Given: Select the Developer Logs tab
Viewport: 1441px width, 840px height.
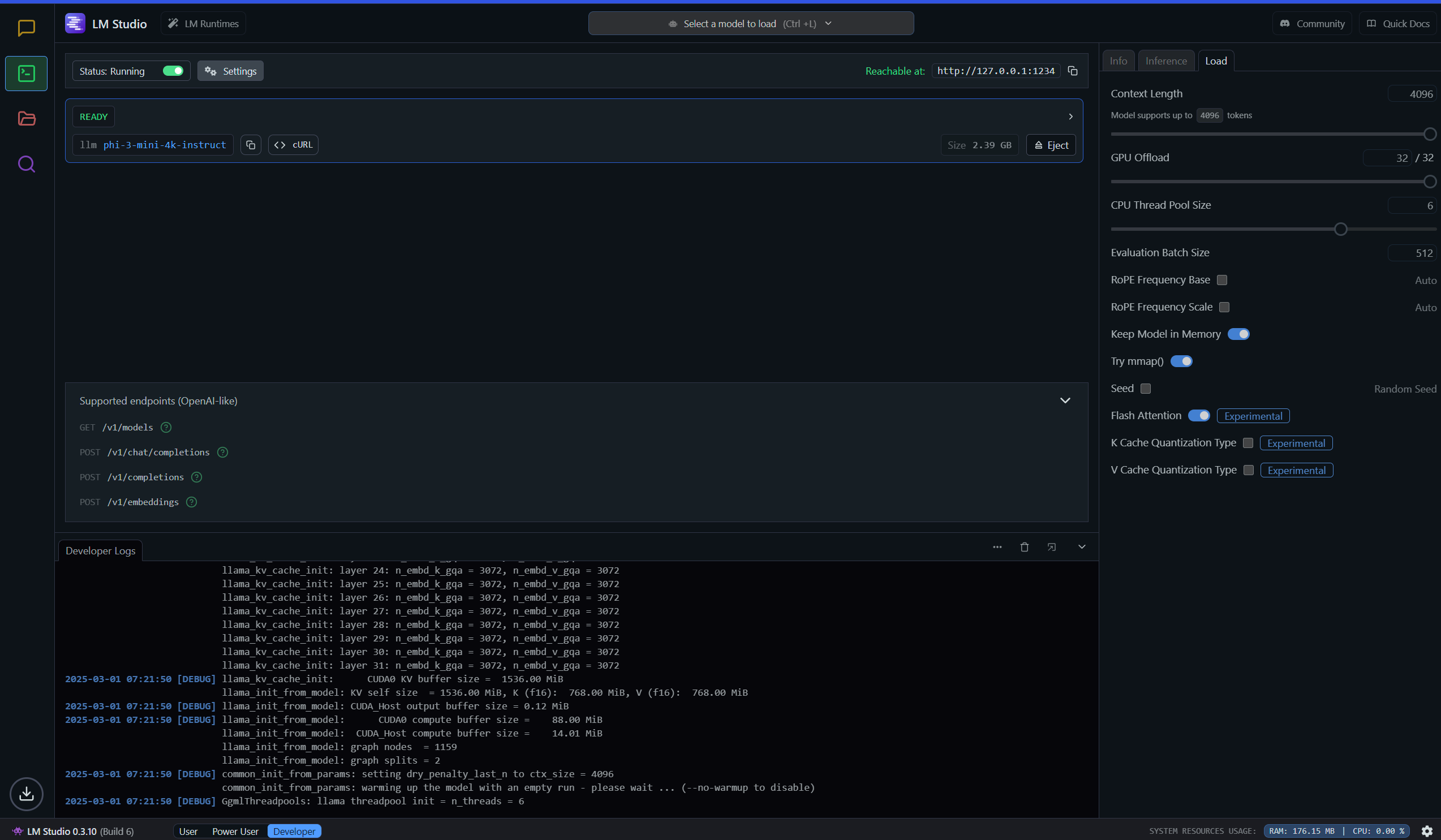Looking at the screenshot, I should (101, 550).
